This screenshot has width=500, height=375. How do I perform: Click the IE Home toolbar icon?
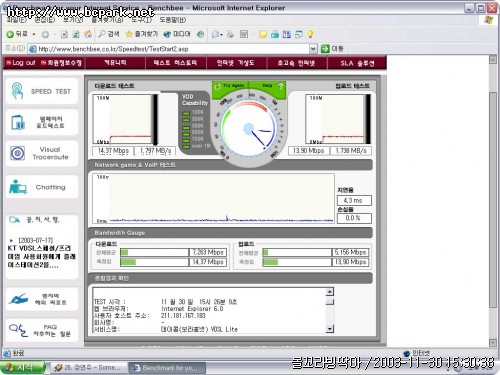coord(88,34)
